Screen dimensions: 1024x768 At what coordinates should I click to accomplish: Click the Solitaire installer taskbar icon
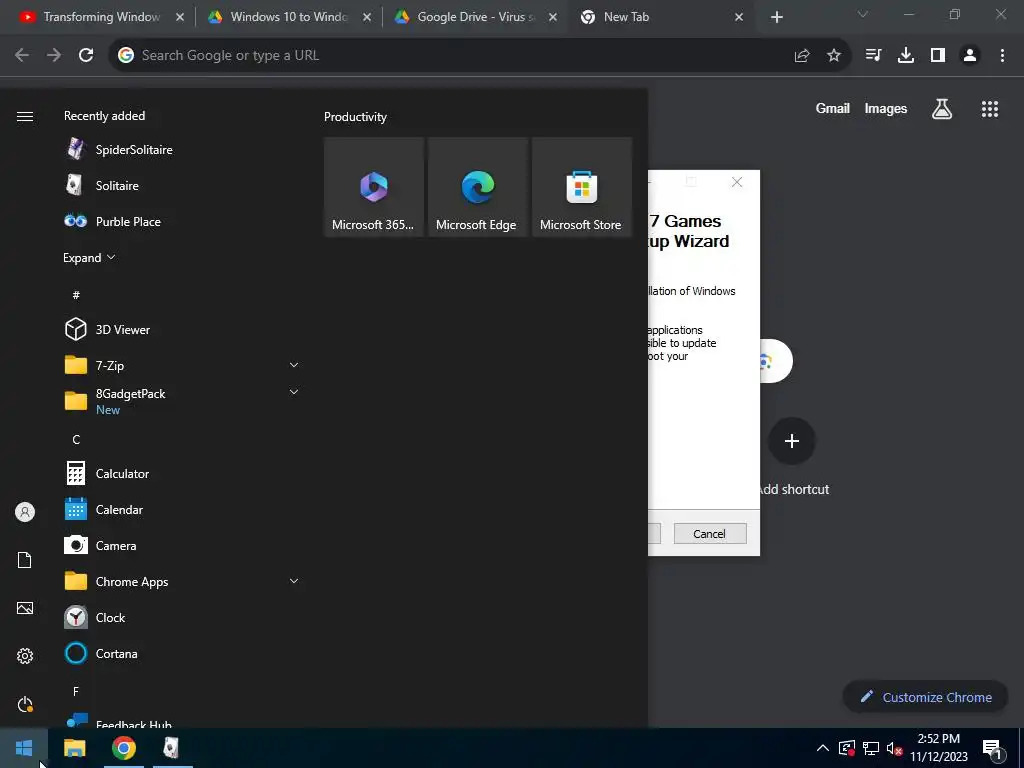point(172,748)
